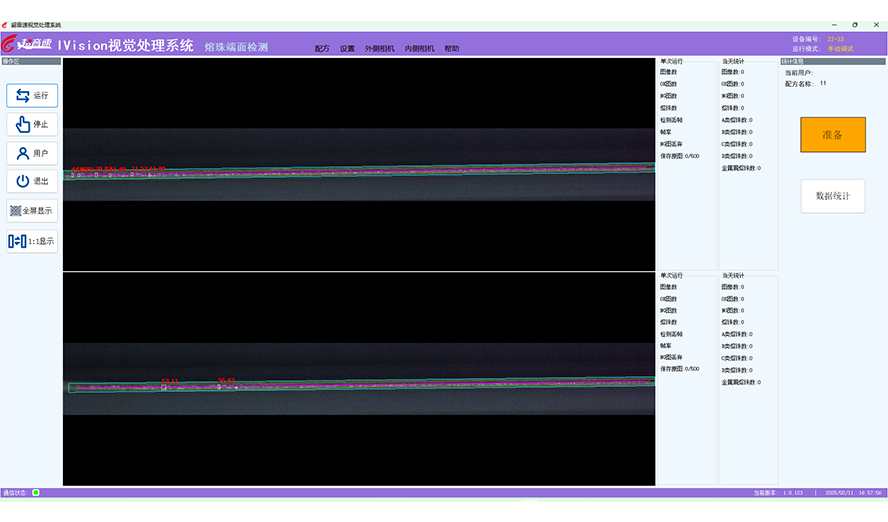Viewport: 888px width, 522px height.
Task: Open the 帮助 (Help) menu
Action: [x=452, y=48]
